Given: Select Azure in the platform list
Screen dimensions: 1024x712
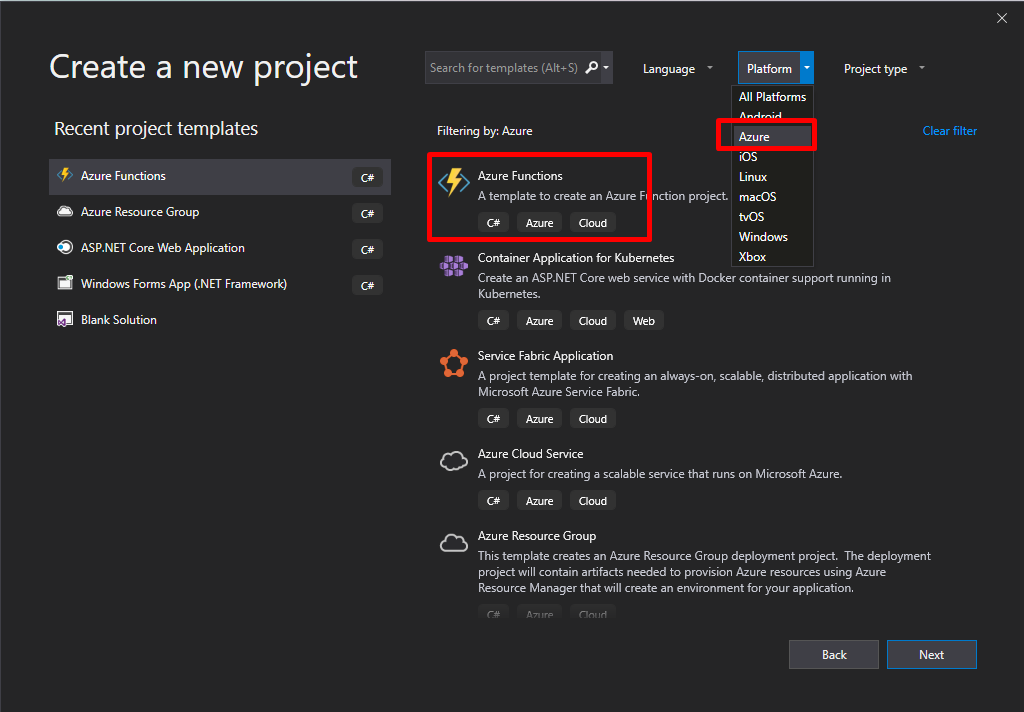Looking at the screenshot, I should pos(772,137).
